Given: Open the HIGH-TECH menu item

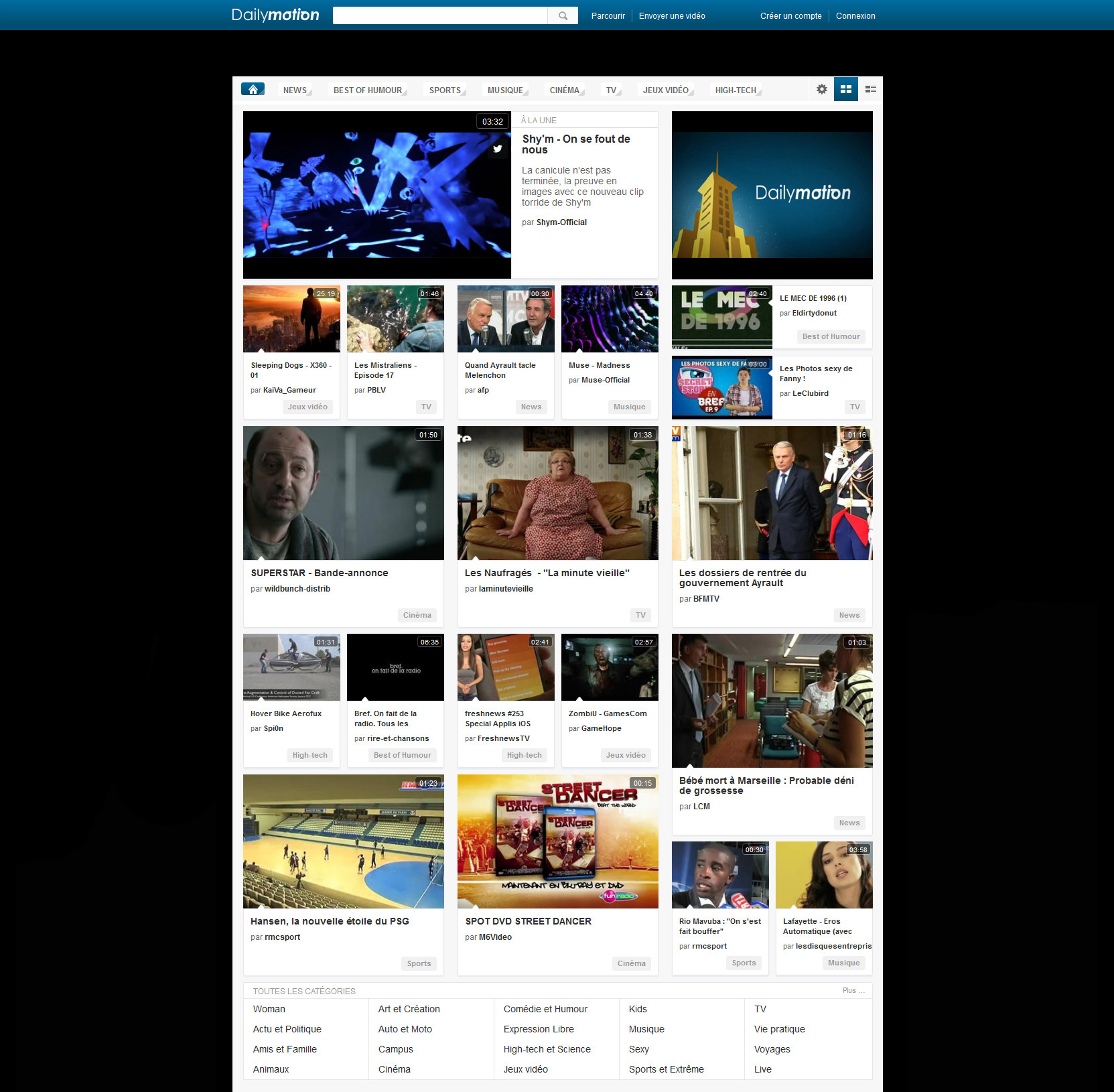Looking at the screenshot, I should click(736, 90).
